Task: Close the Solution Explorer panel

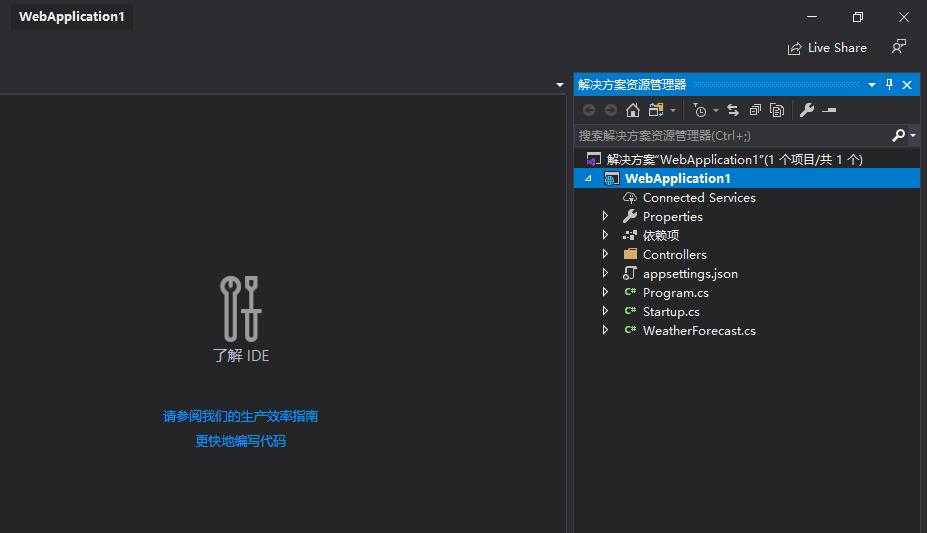Action: (x=907, y=85)
